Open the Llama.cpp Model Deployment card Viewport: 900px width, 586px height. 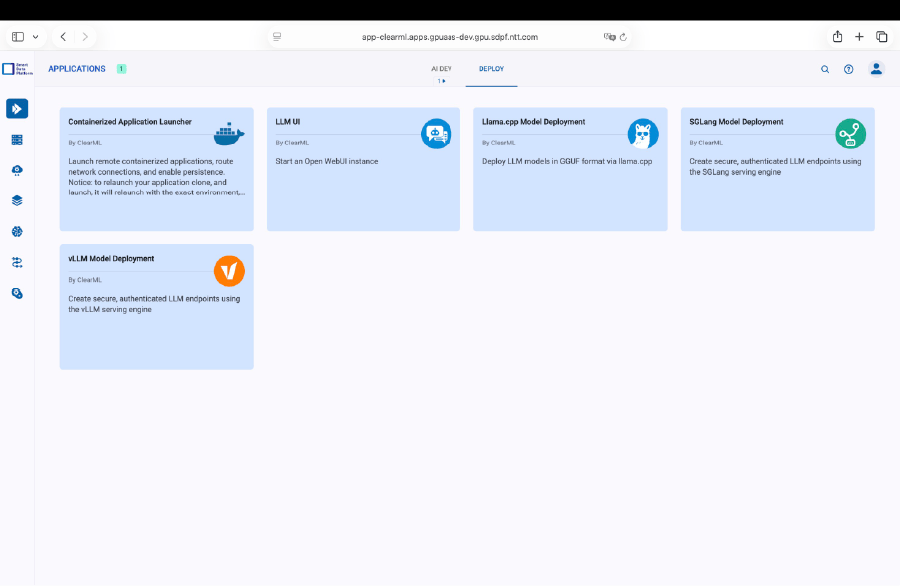click(570, 169)
